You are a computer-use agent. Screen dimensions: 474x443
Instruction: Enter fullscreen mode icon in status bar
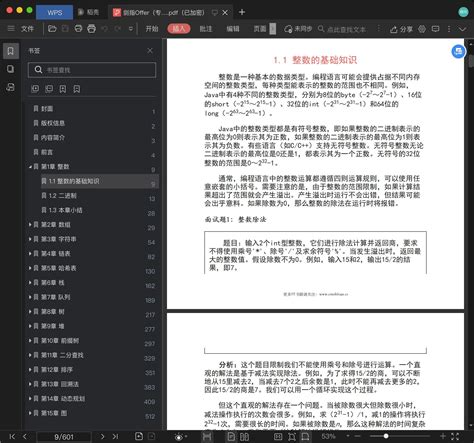click(455, 436)
